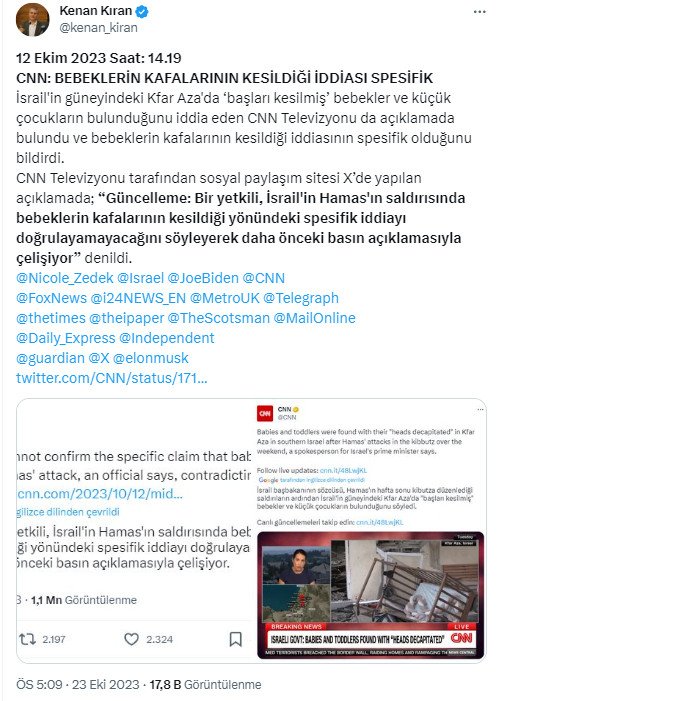Click the heart like icon showing 2.324

pos(131,639)
